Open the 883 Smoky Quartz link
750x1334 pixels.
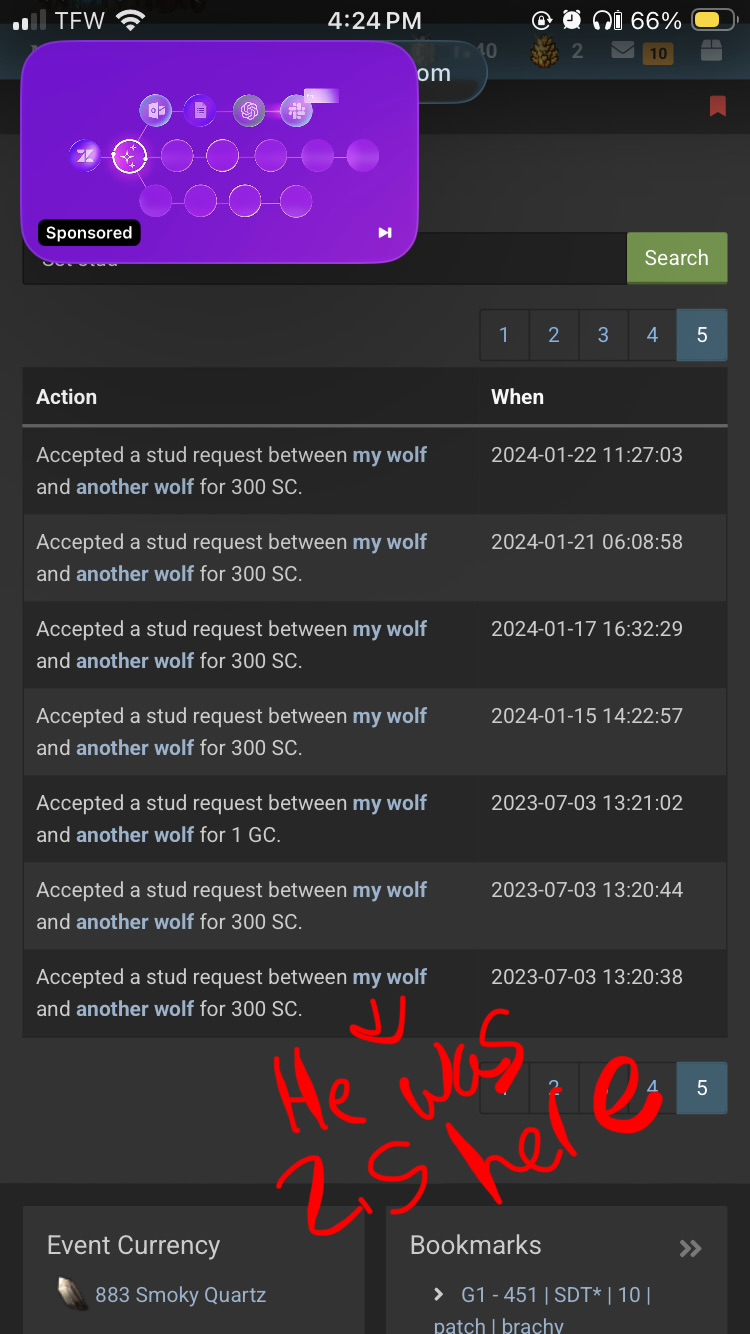(180, 1295)
